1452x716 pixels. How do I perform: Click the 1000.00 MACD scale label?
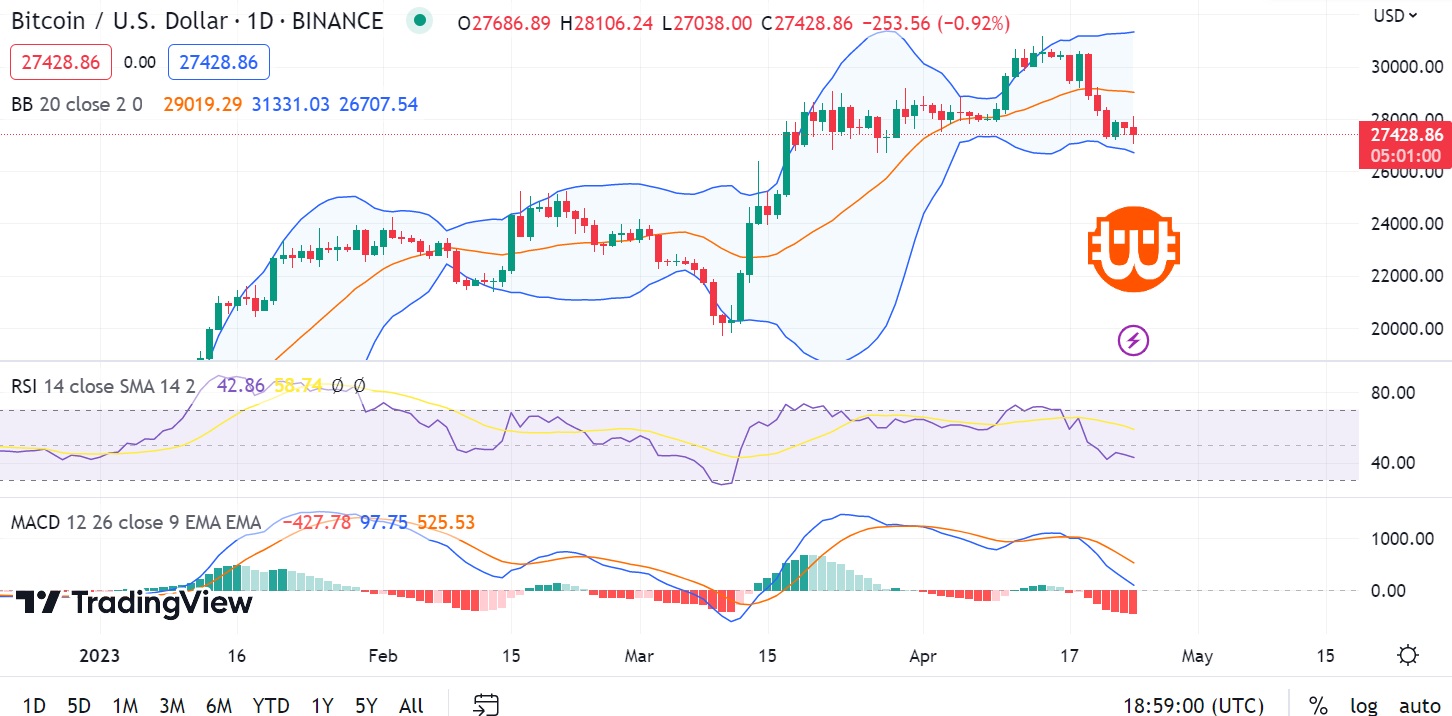coord(1401,538)
